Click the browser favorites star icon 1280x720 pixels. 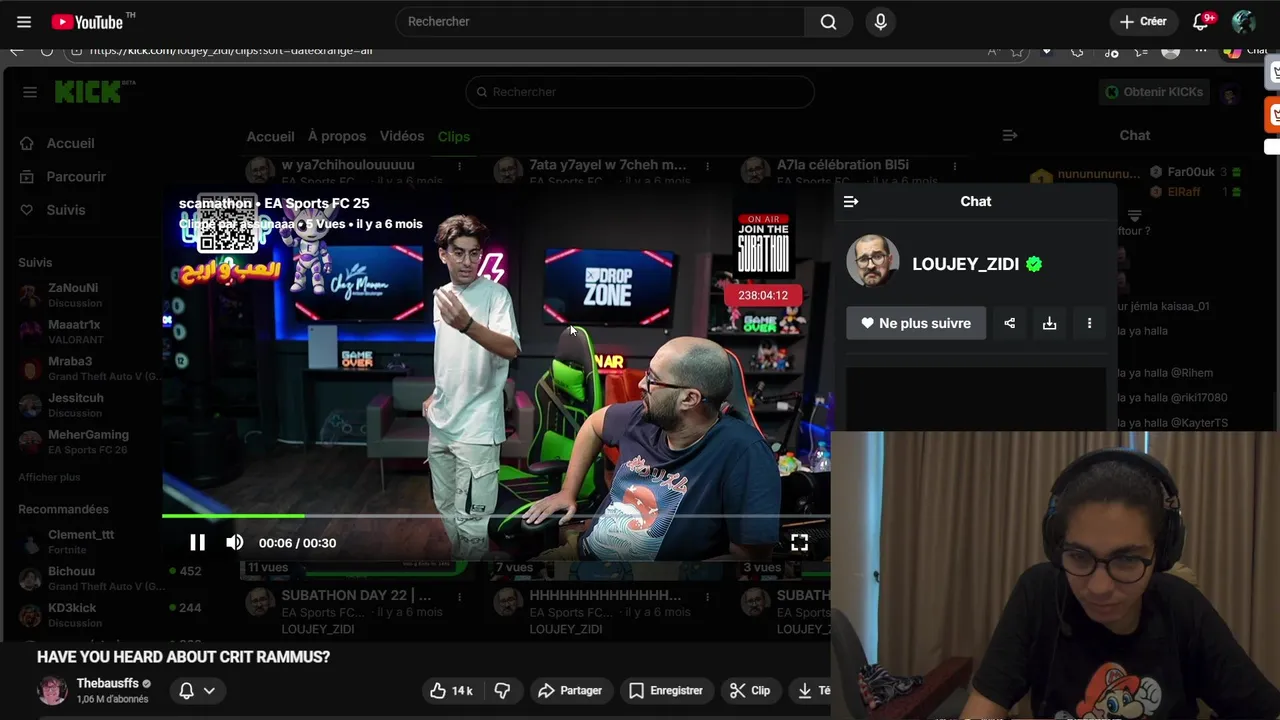pyautogui.click(x=1017, y=51)
